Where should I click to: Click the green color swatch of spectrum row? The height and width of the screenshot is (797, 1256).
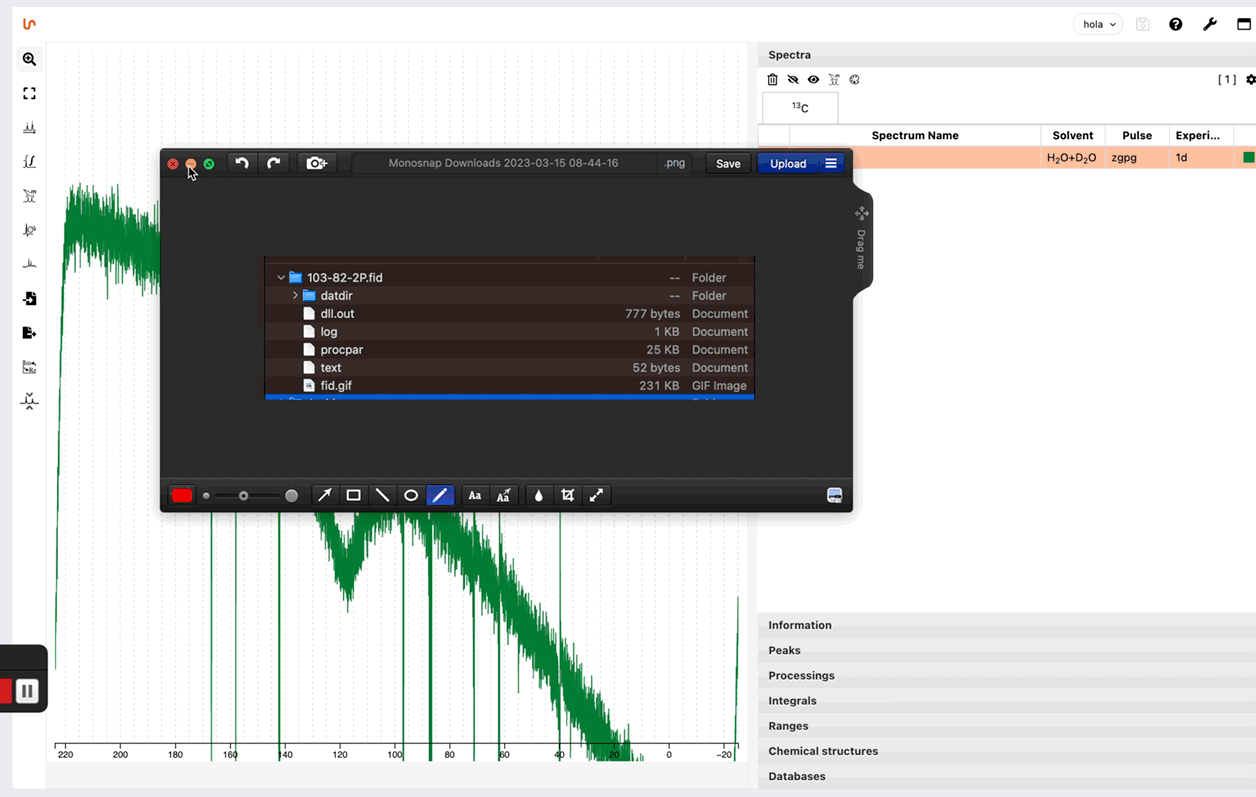coord(1248,158)
